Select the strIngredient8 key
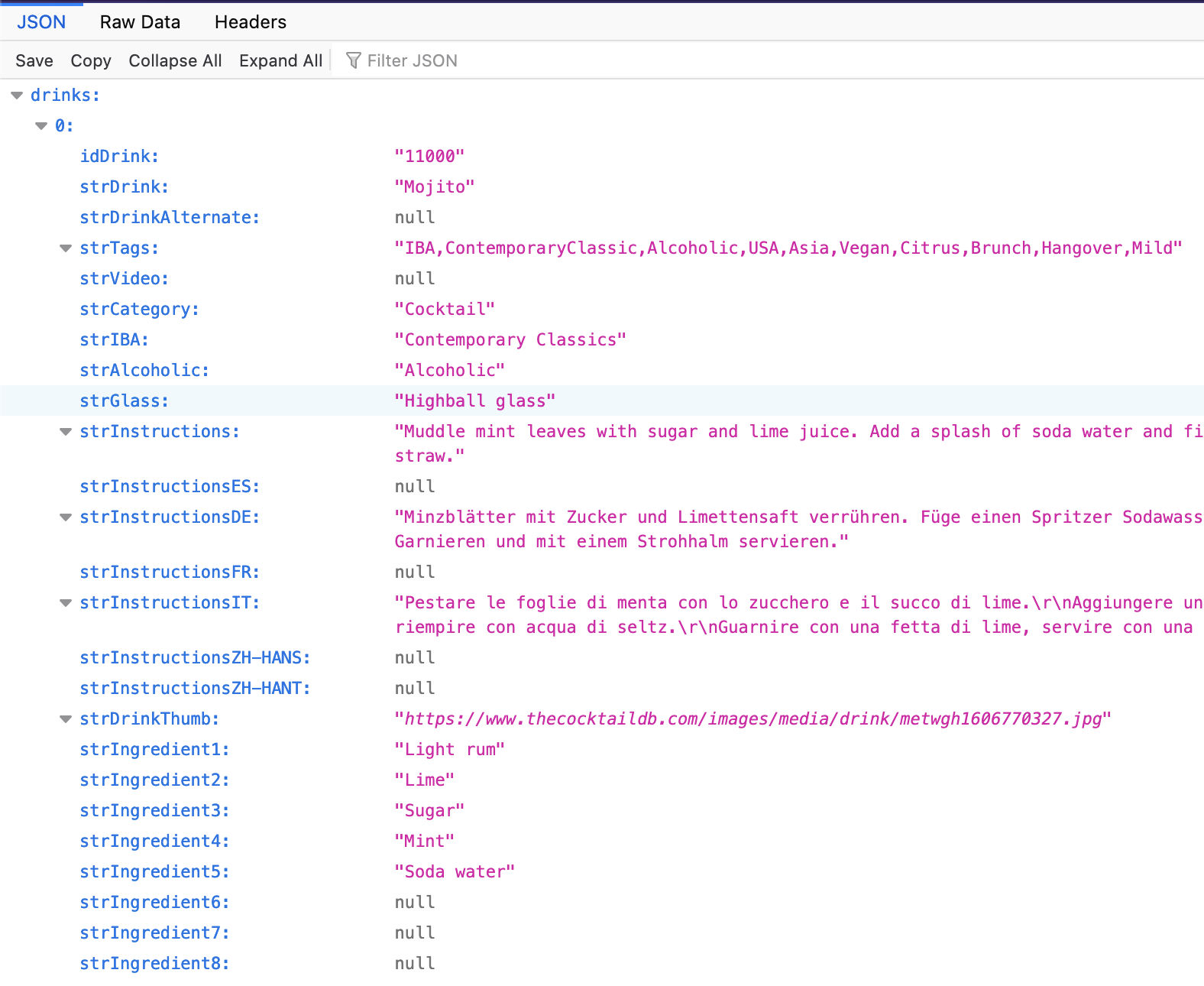The height and width of the screenshot is (986, 1204). click(154, 963)
